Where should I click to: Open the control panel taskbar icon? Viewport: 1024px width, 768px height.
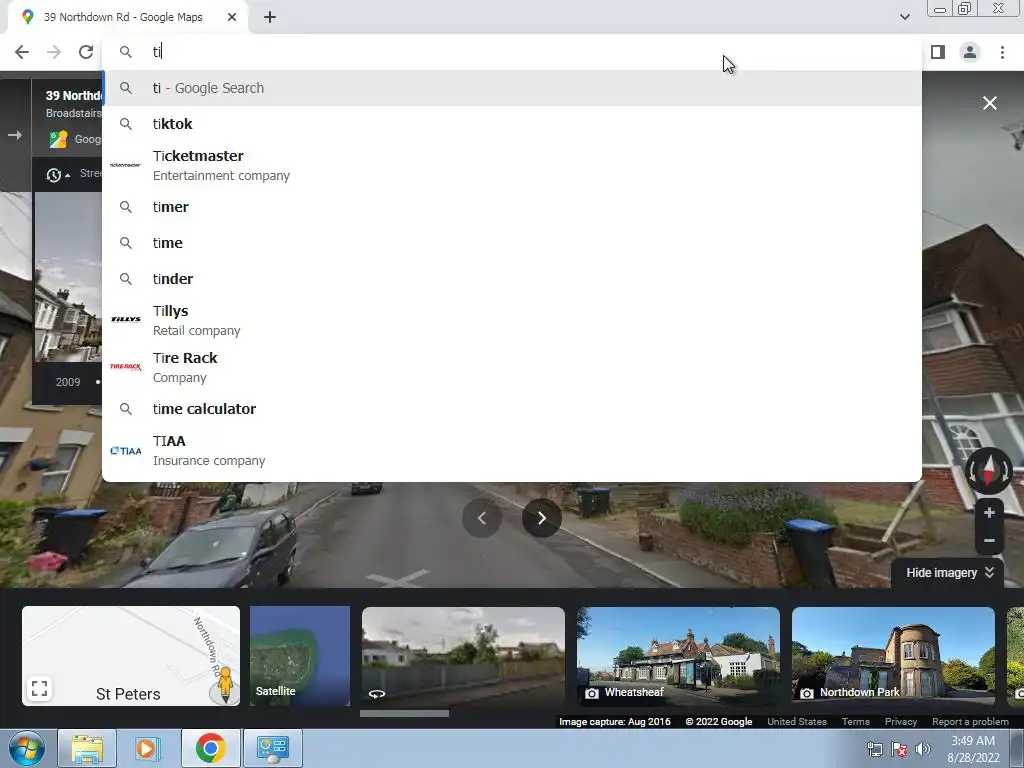click(272, 748)
